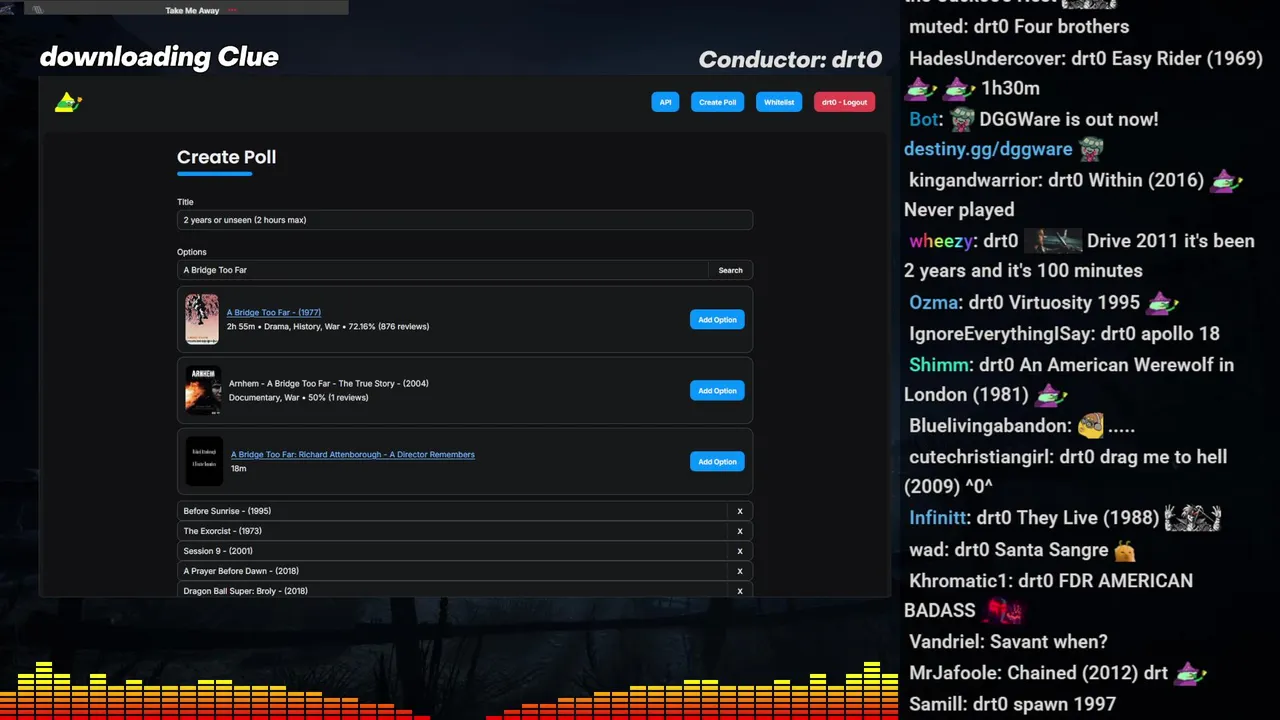
Task: Click the A Bridge Too Far 1977 poster thumbnail
Action: point(202,319)
